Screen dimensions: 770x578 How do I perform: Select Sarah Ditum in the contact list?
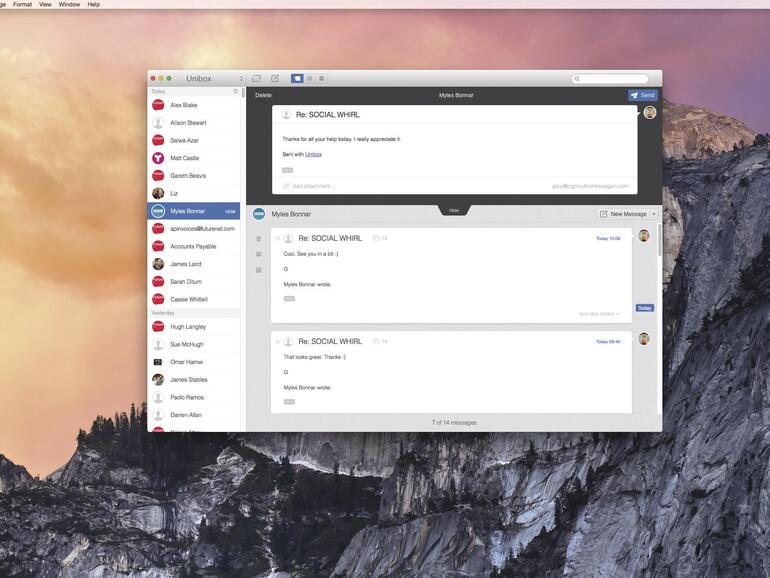pos(194,282)
